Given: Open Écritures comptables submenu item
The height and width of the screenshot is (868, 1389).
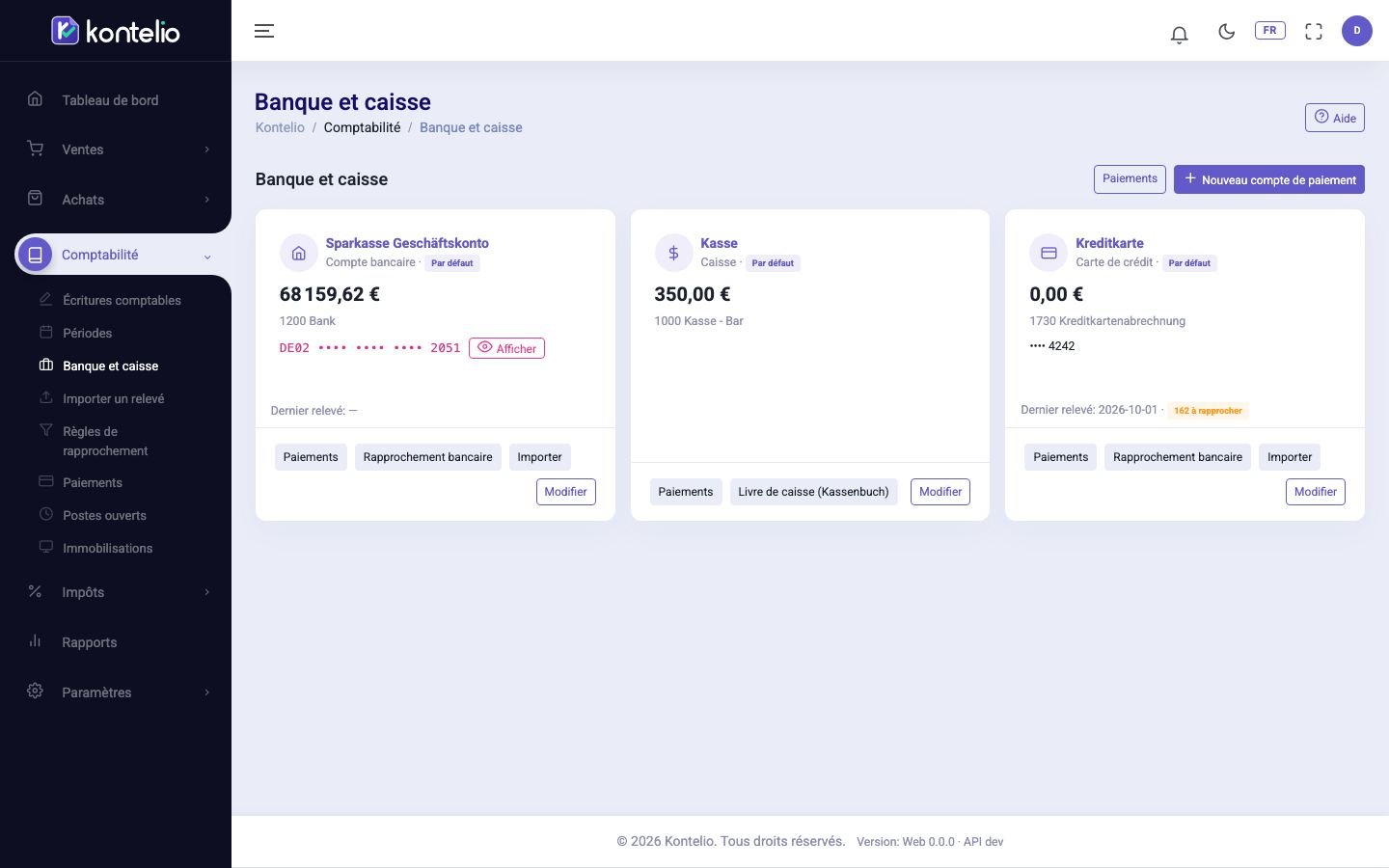Looking at the screenshot, I should (x=122, y=300).
